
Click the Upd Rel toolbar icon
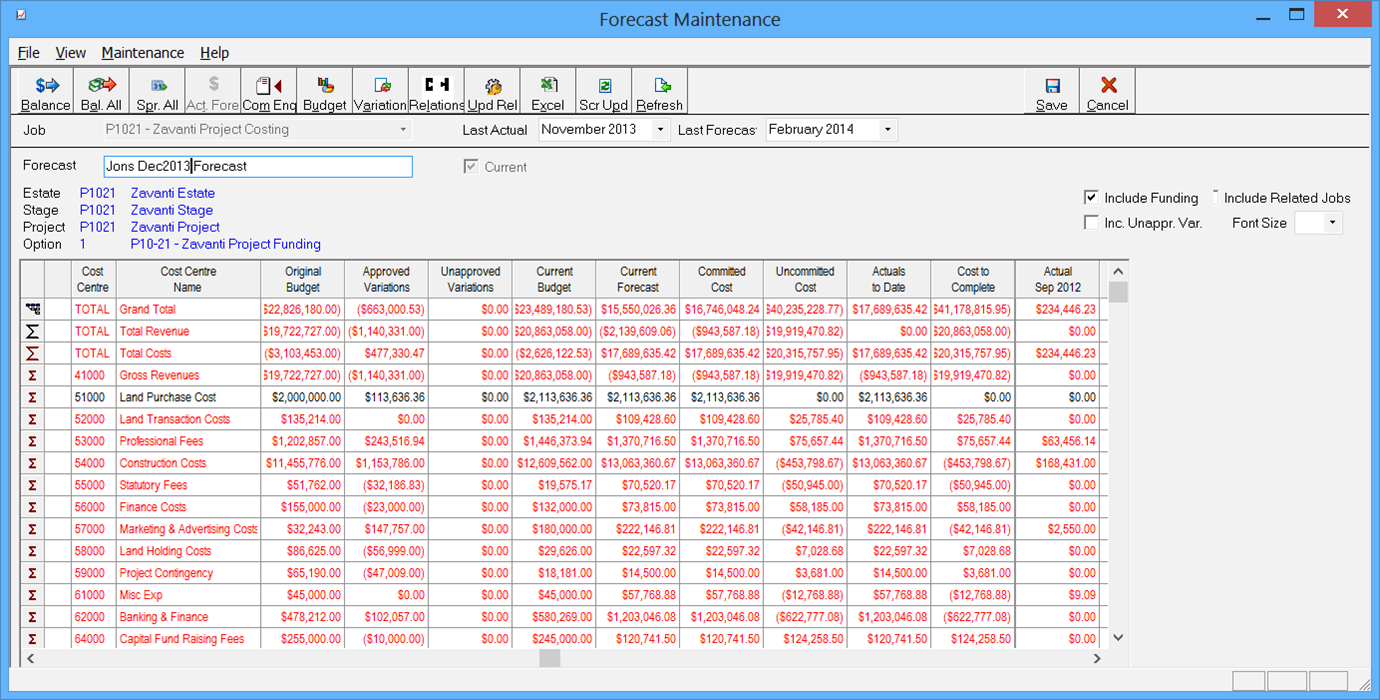(x=492, y=91)
